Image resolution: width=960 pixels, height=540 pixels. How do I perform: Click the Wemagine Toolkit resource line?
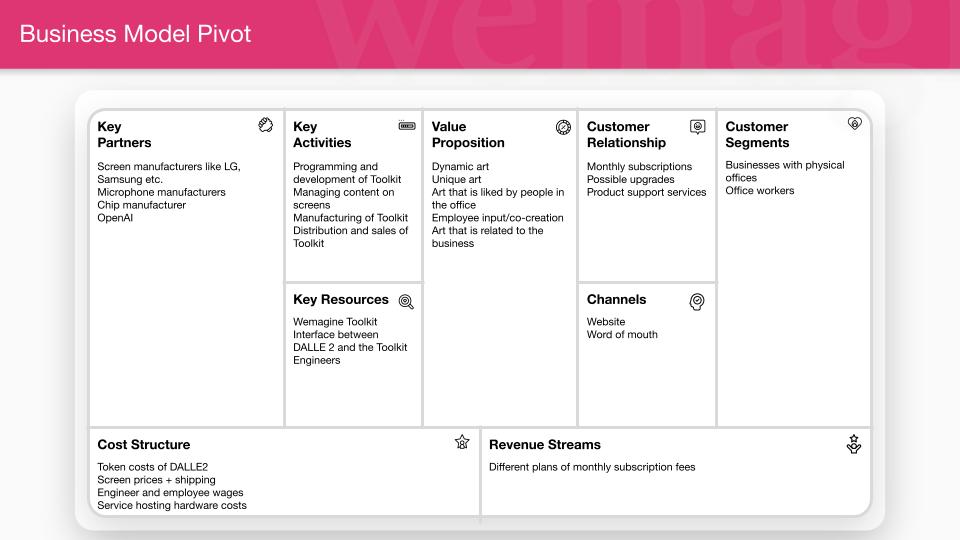335,322
